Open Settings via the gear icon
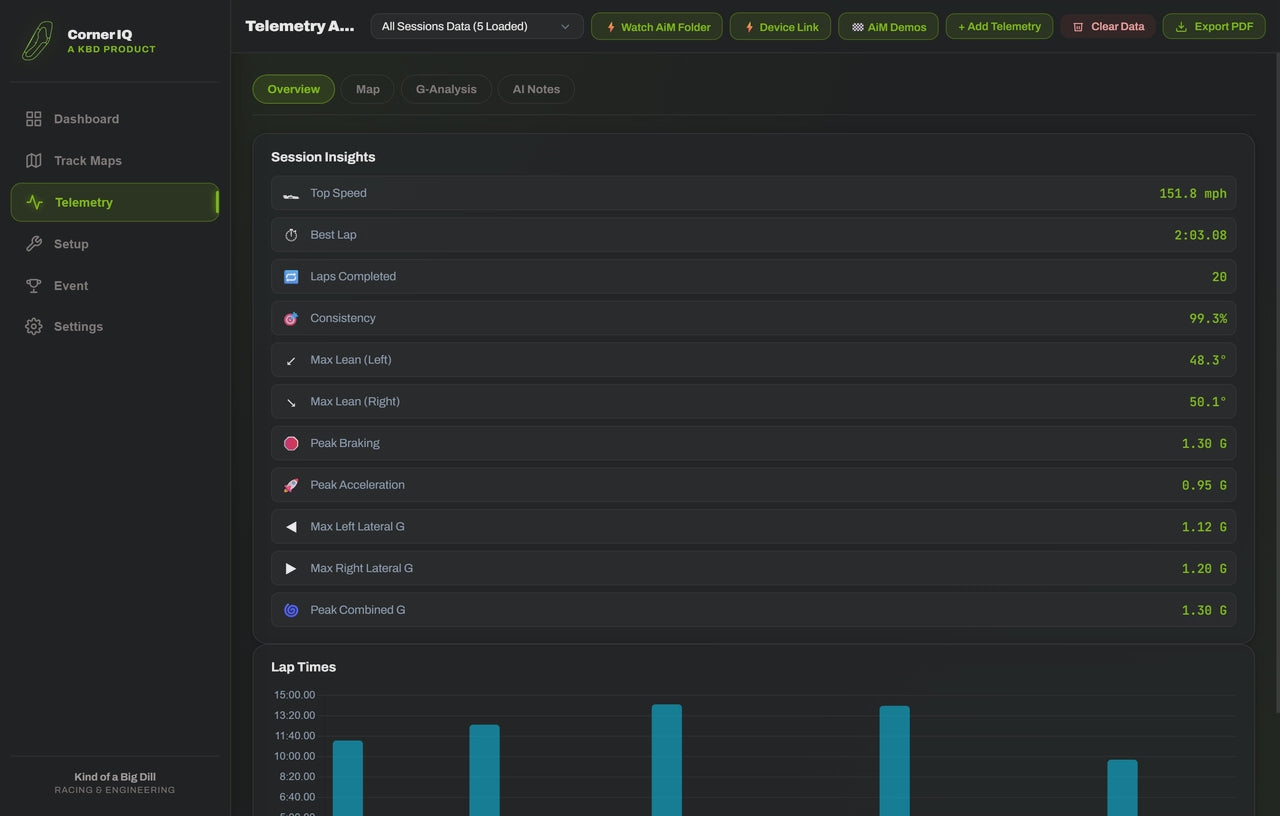Viewport: 1280px width, 816px height. 34,327
